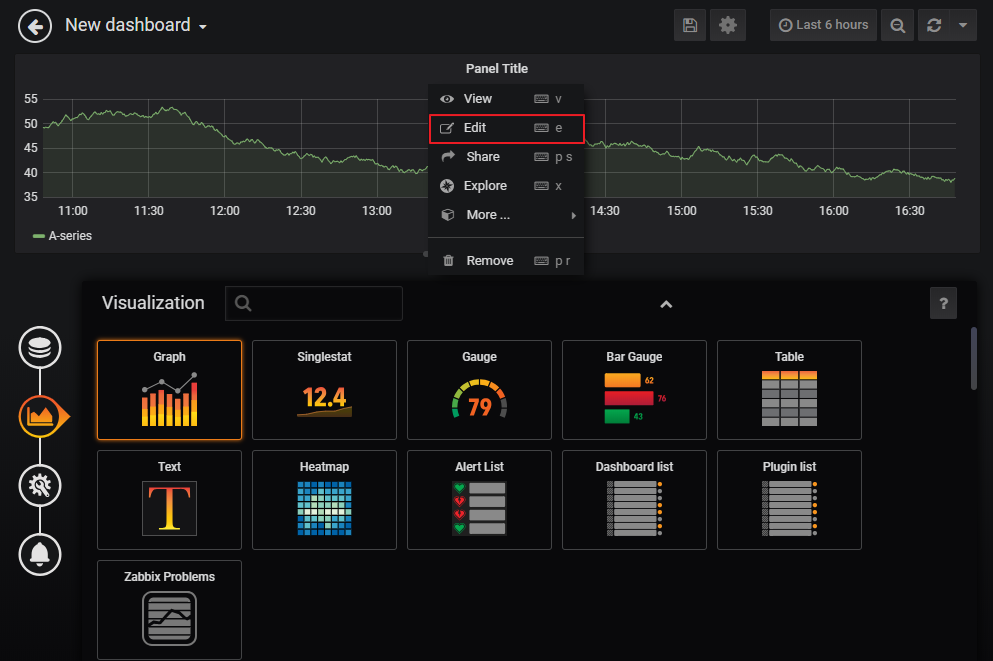Click the search magnifier icon in field
The image size is (993, 661).
pyautogui.click(x=243, y=303)
